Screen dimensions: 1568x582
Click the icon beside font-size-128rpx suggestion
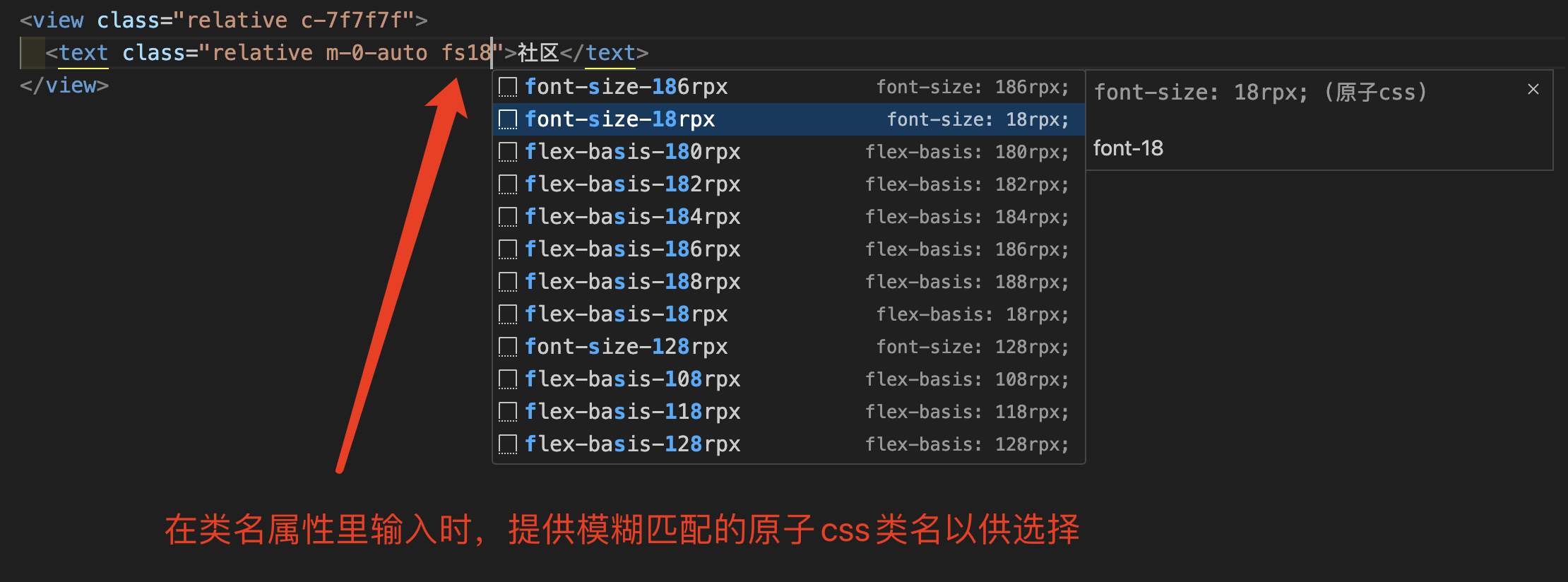tap(508, 347)
